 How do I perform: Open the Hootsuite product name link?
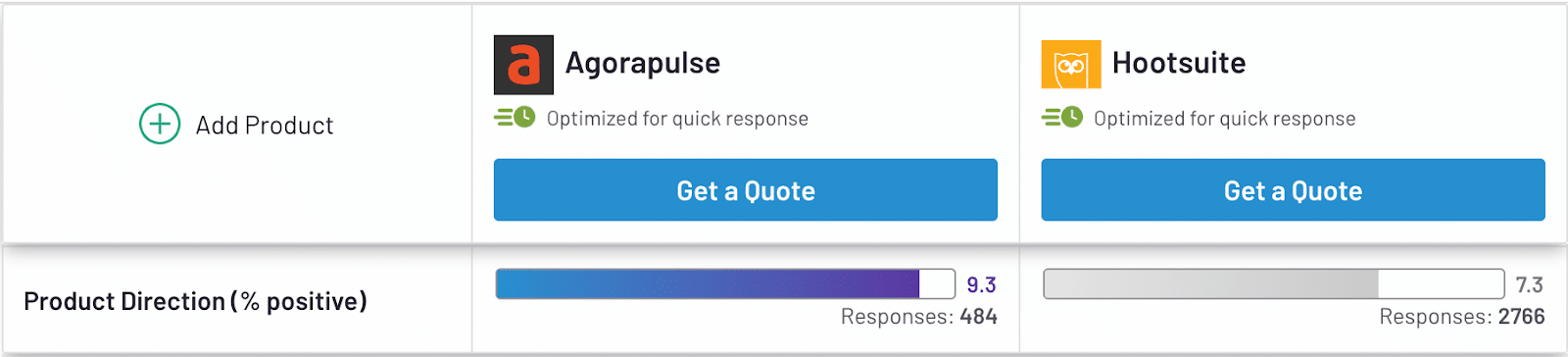(1179, 63)
